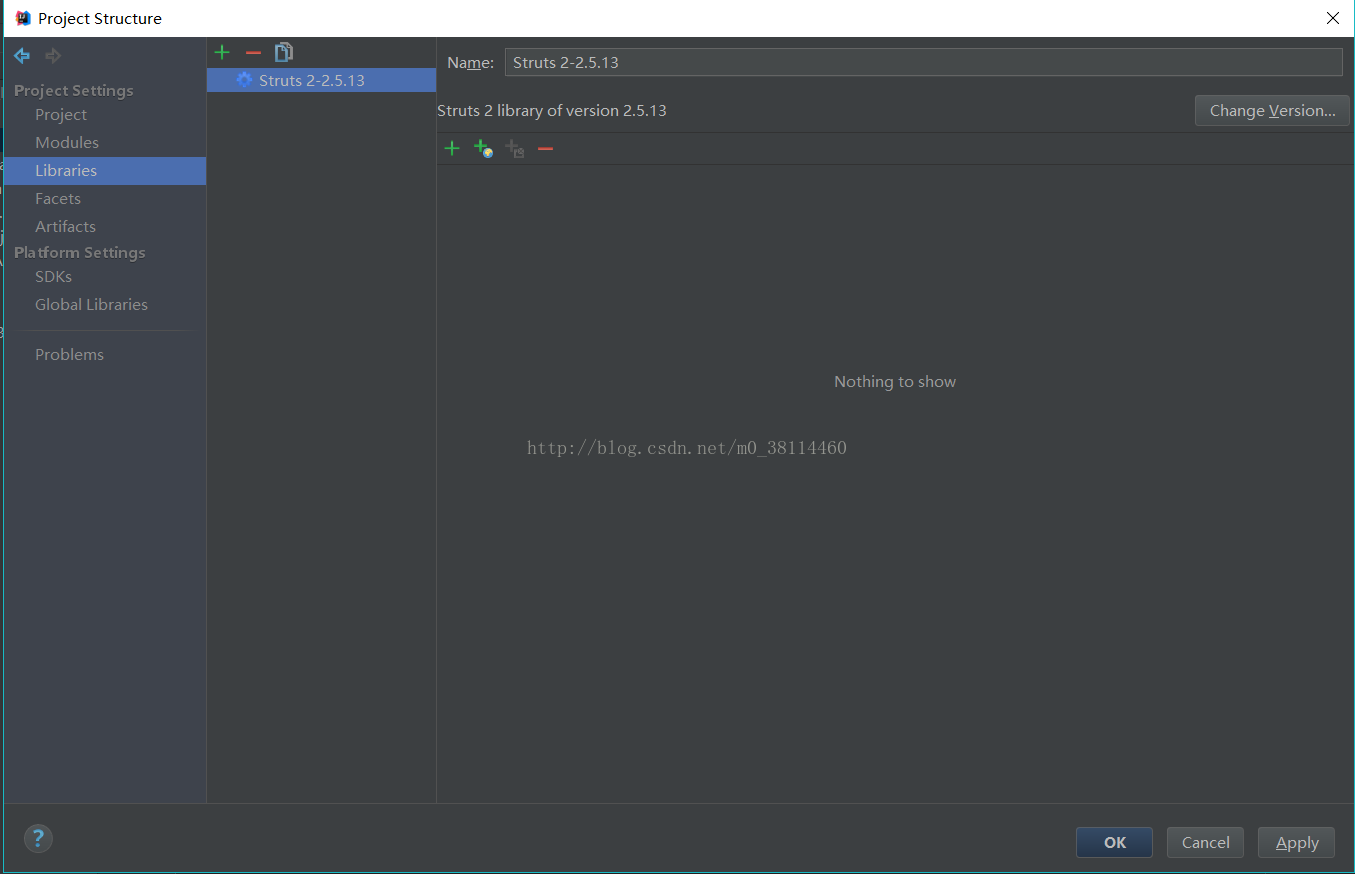Image resolution: width=1355 pixels, height=874 pixels.
Task: Remove selected library with red minus
Action: (253, 52)
